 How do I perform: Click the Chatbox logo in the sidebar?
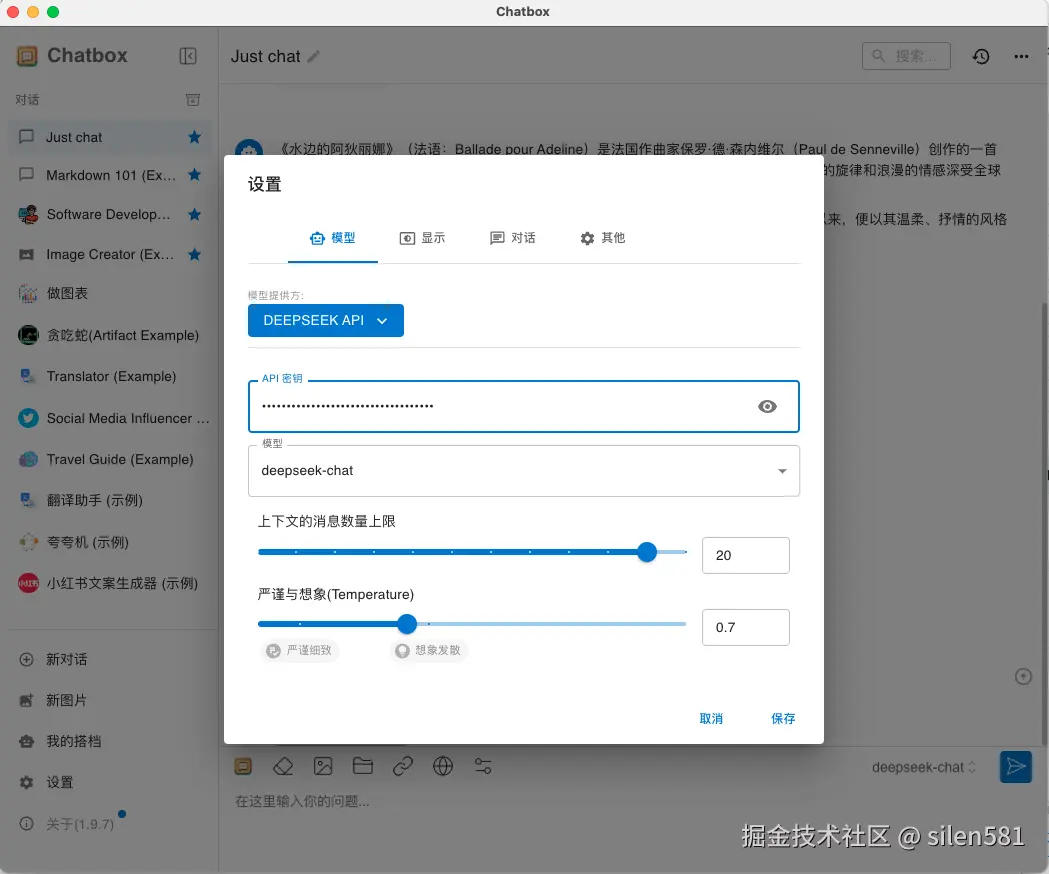click(x=27, y=56)
